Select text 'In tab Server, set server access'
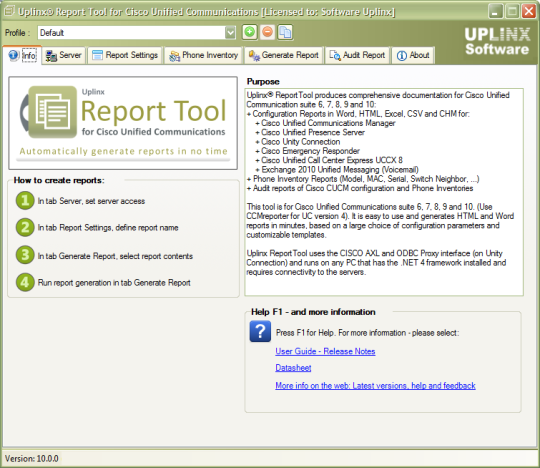 [91, 201]
